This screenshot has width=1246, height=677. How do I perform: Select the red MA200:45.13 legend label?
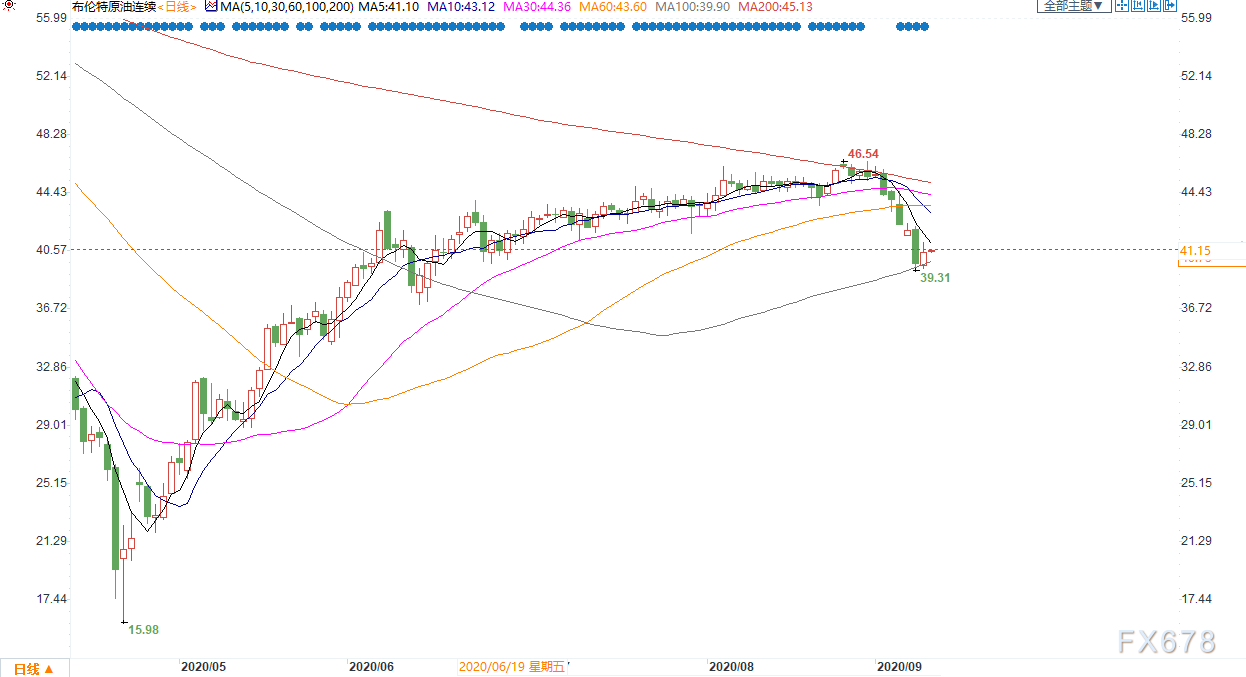point(776,6)
